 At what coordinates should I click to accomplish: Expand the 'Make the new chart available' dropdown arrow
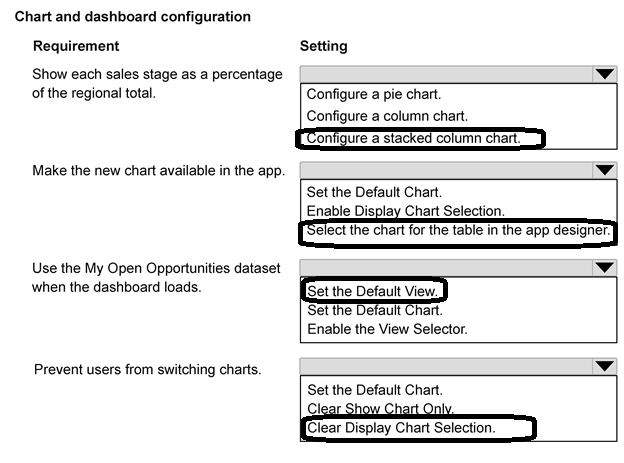(x=604, y=170)
